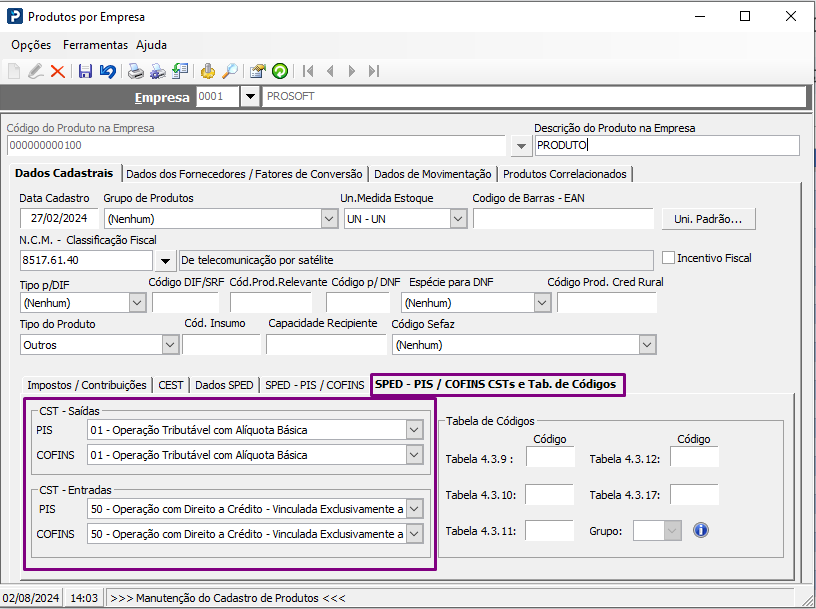Open search with the magnifying glass icon
The width and height of the screenshot is (816, 609).
tap(230, 71)
